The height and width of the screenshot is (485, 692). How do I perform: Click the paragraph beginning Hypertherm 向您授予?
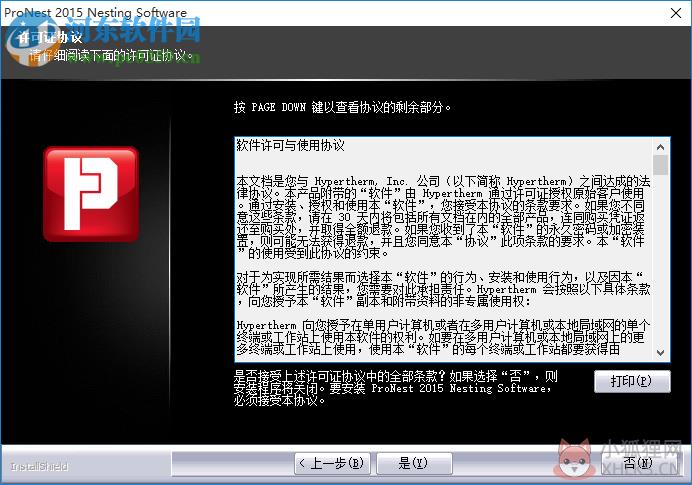point(443,337)
